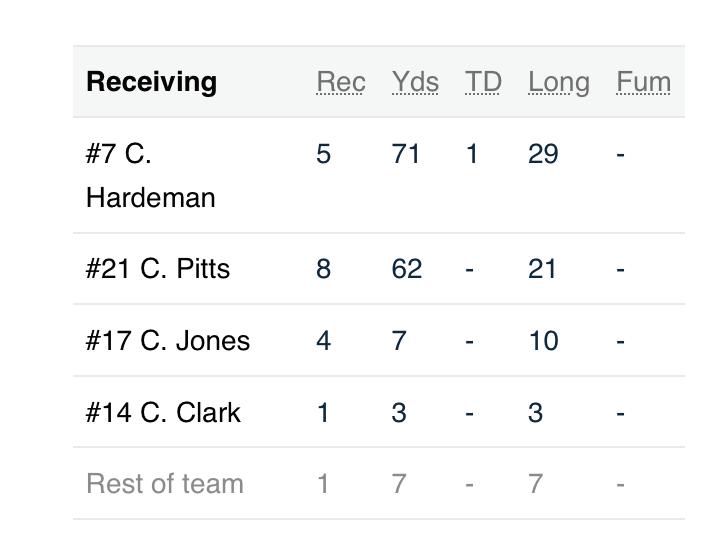Click Pitts' 62 receiving yards value
The height and width of the screenshot is (556, 728).
point(406,269)
